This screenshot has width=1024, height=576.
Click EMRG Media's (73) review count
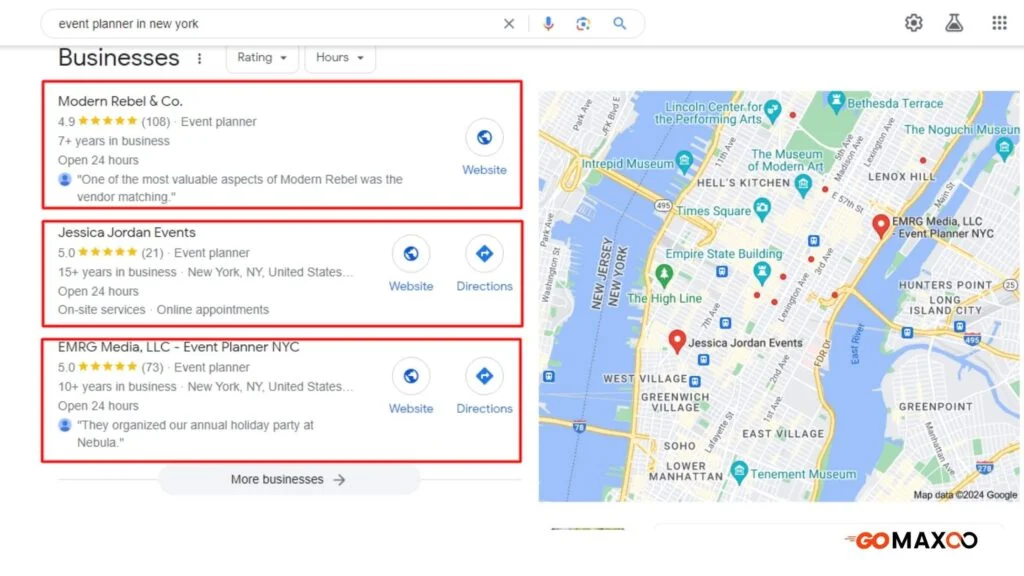tap(152, 367)
